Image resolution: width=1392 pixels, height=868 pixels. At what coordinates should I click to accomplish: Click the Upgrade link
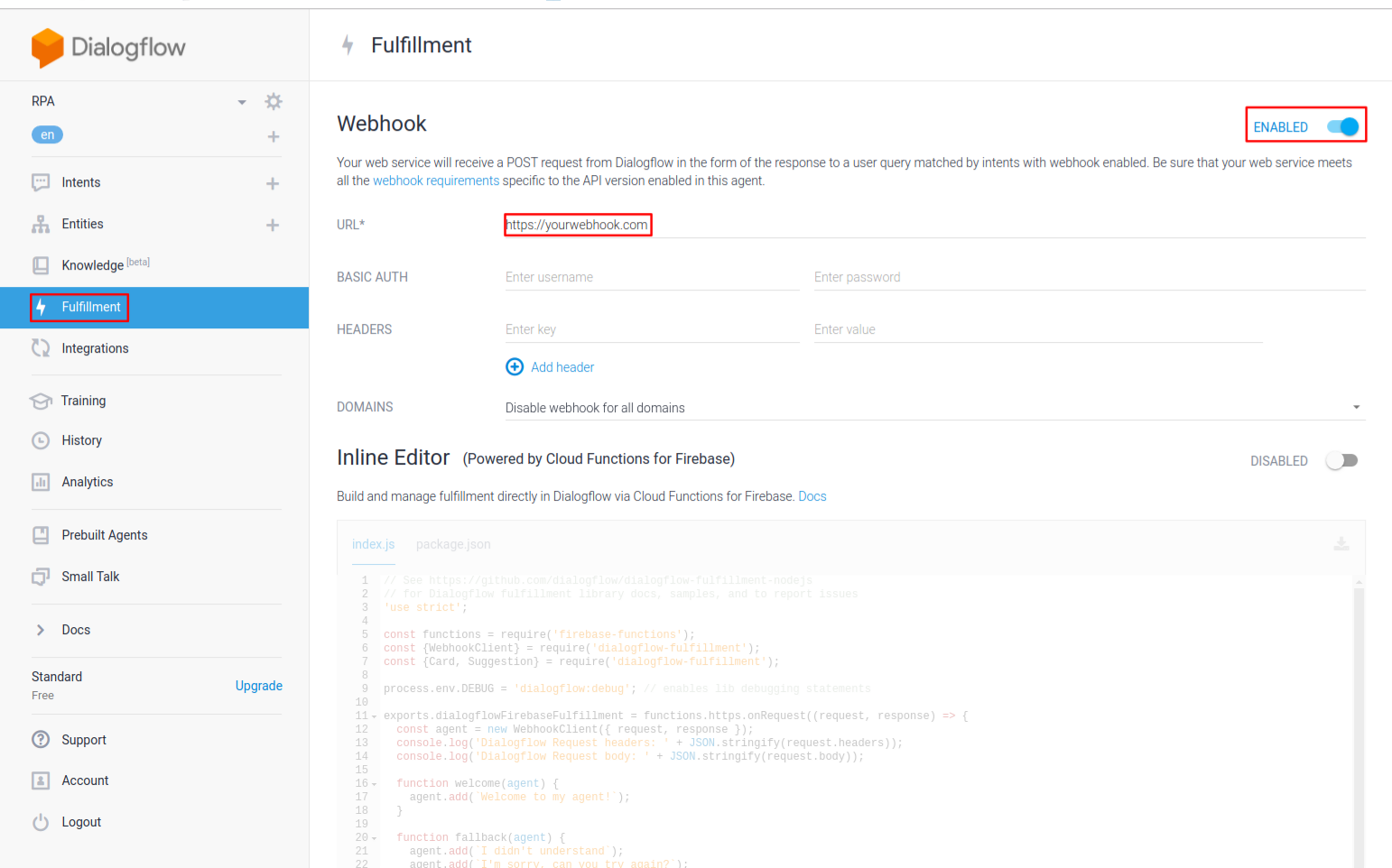point(258,686)
